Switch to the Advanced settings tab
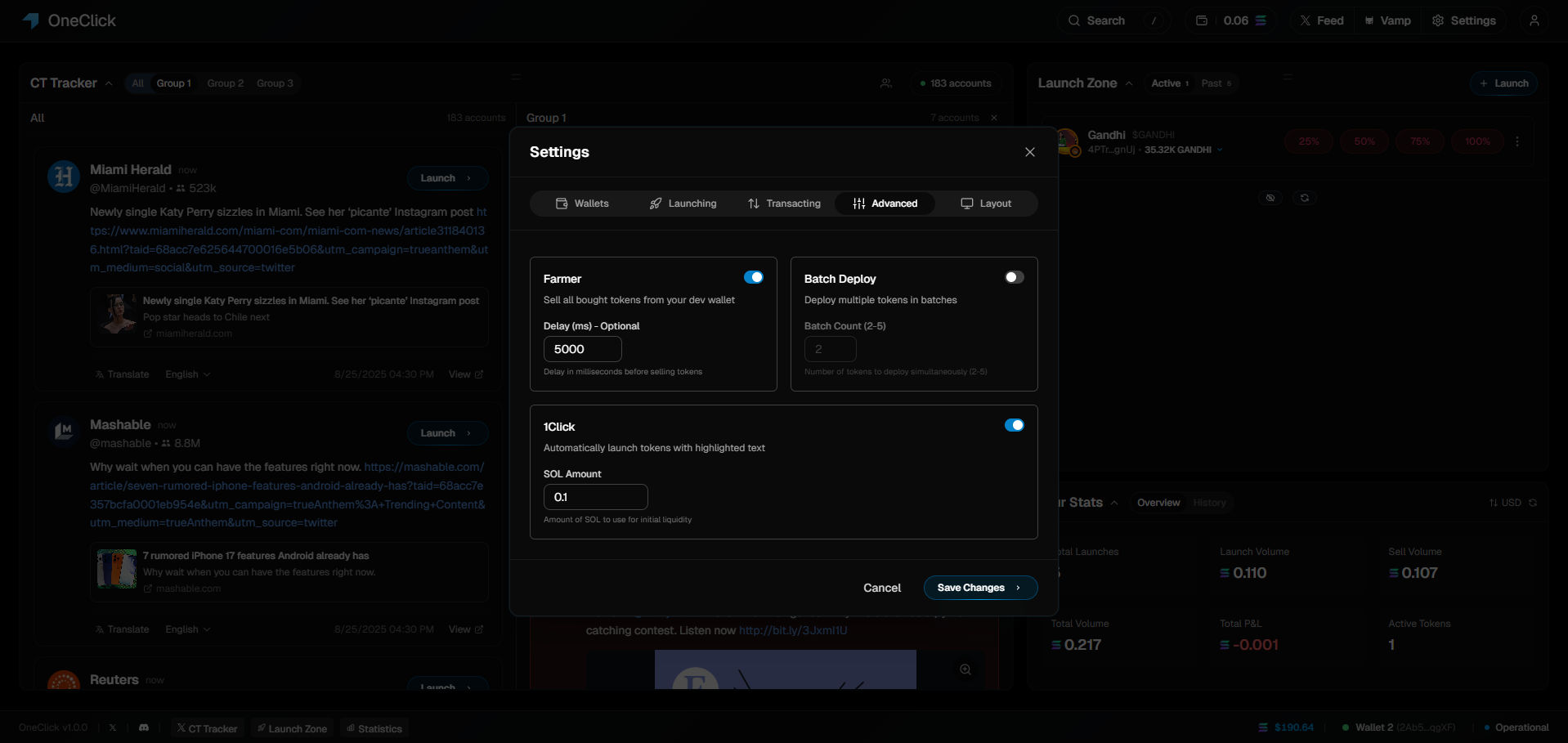The image size is (1568, 743). tap(885, 204)
